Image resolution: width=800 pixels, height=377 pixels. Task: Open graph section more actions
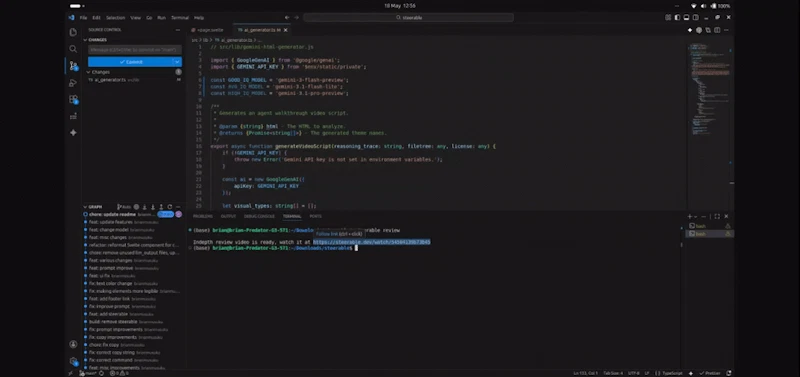pyautogui.click(x=178, y=207)
